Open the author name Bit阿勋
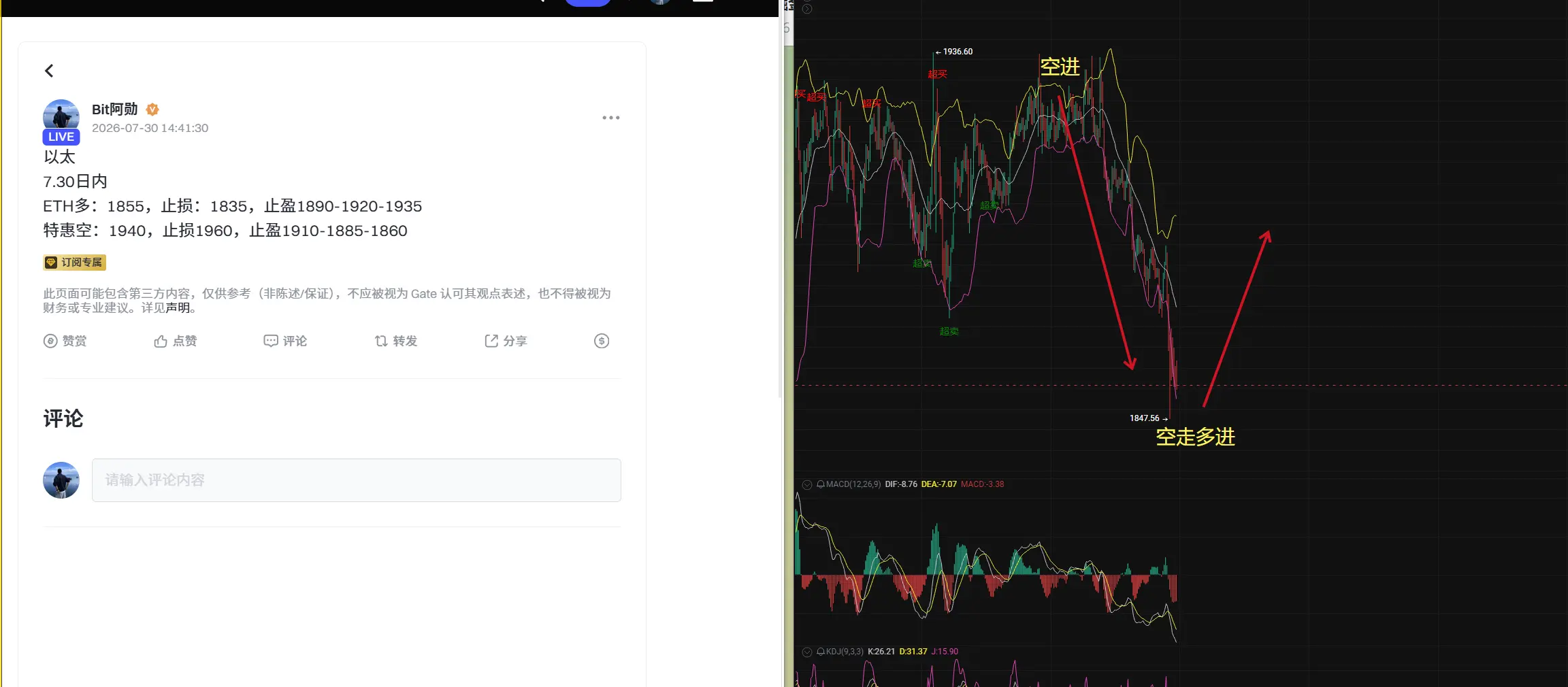This screenshot has width=1568, height=687. (114, 110)
